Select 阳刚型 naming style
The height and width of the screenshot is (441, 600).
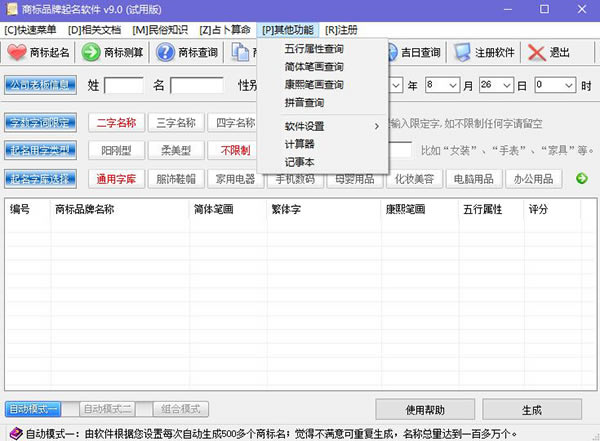click(116, 151)
